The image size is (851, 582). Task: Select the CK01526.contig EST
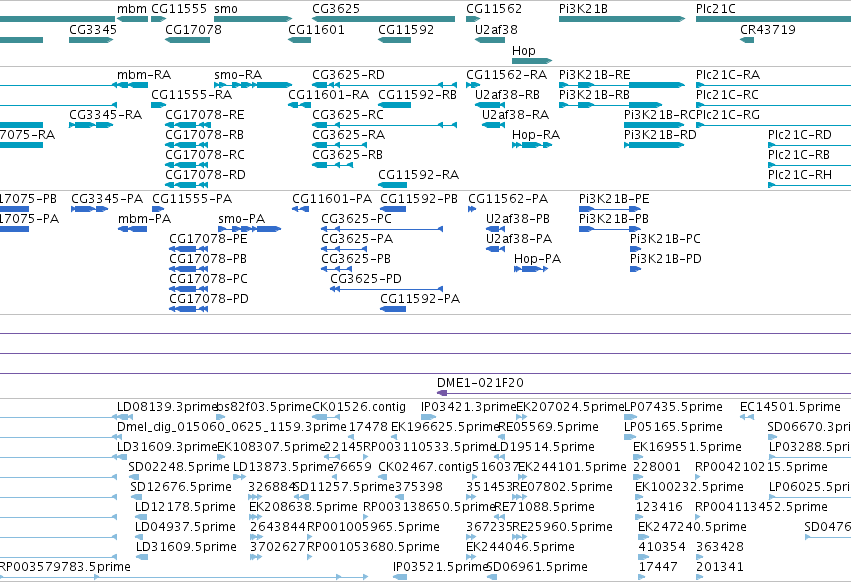pos(326,417)
